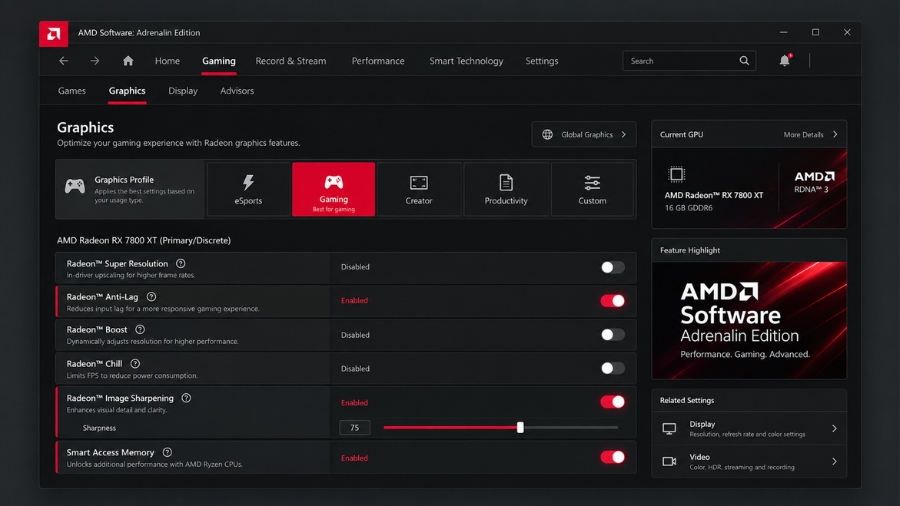Click the Disabled status for Radeon Boost

tap(355, 335)
